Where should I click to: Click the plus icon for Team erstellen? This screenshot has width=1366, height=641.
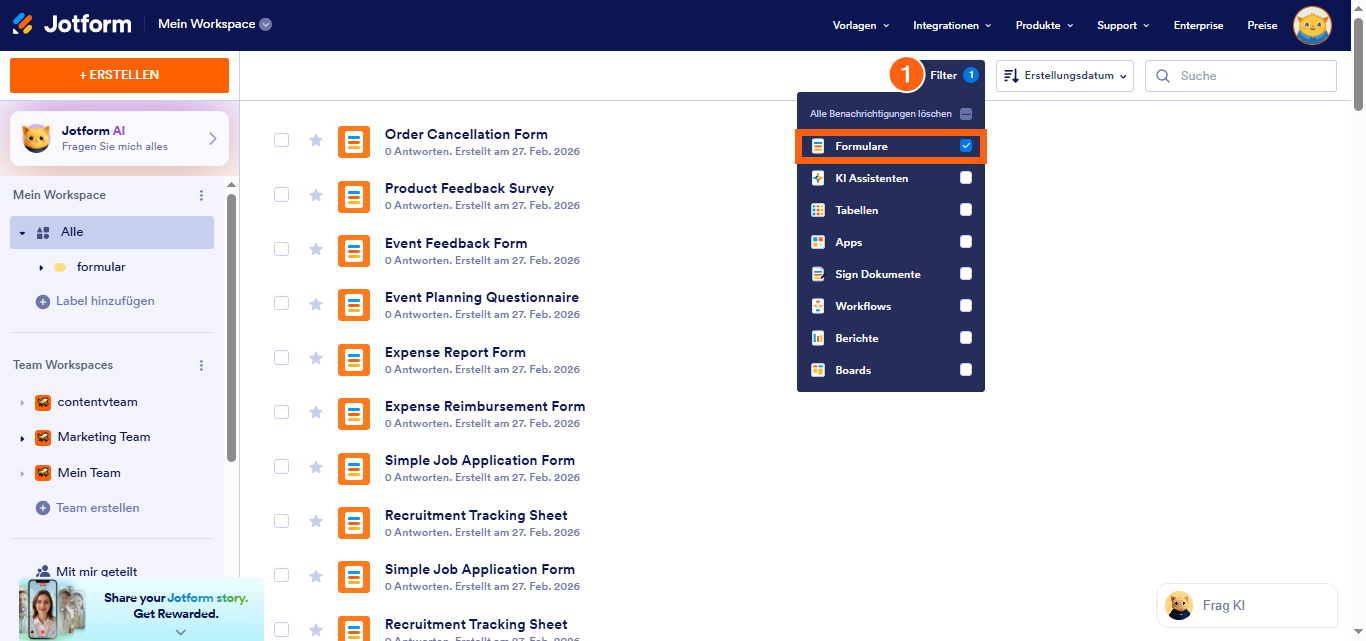pyautogui.click(x=43, y=508)
